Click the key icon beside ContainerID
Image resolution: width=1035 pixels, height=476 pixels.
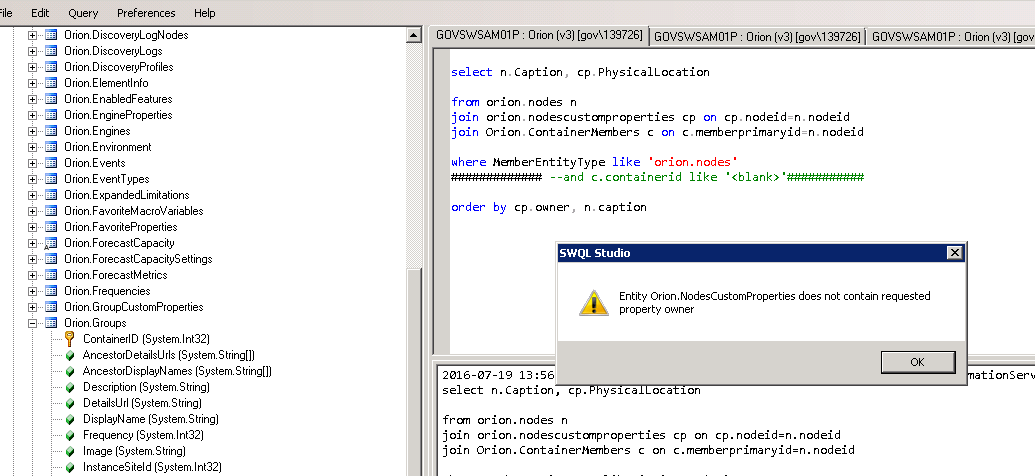(69, 339)
